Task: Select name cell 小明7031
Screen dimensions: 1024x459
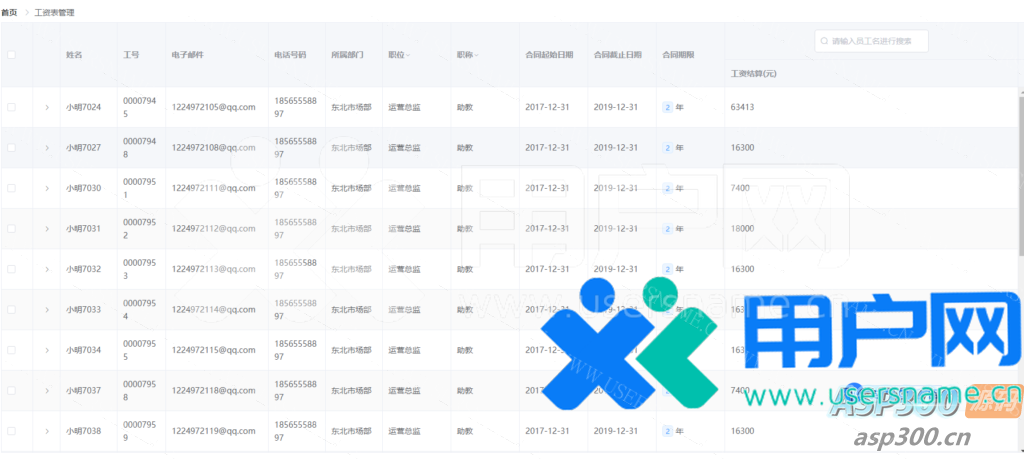Action: click(84, 229)
